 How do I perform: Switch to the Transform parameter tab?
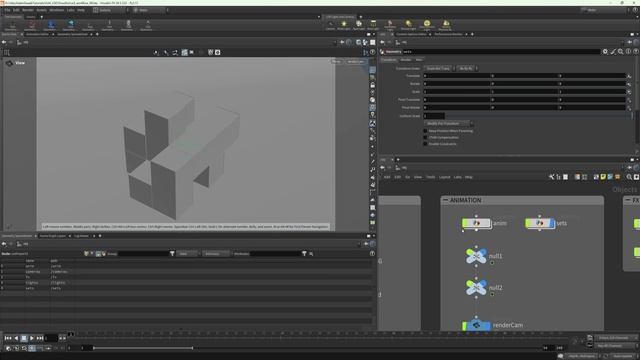pyautogui.click(x=389, y=60)
